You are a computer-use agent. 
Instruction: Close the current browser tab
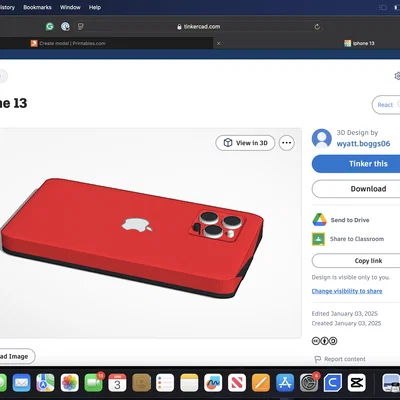tap(219, 43)
